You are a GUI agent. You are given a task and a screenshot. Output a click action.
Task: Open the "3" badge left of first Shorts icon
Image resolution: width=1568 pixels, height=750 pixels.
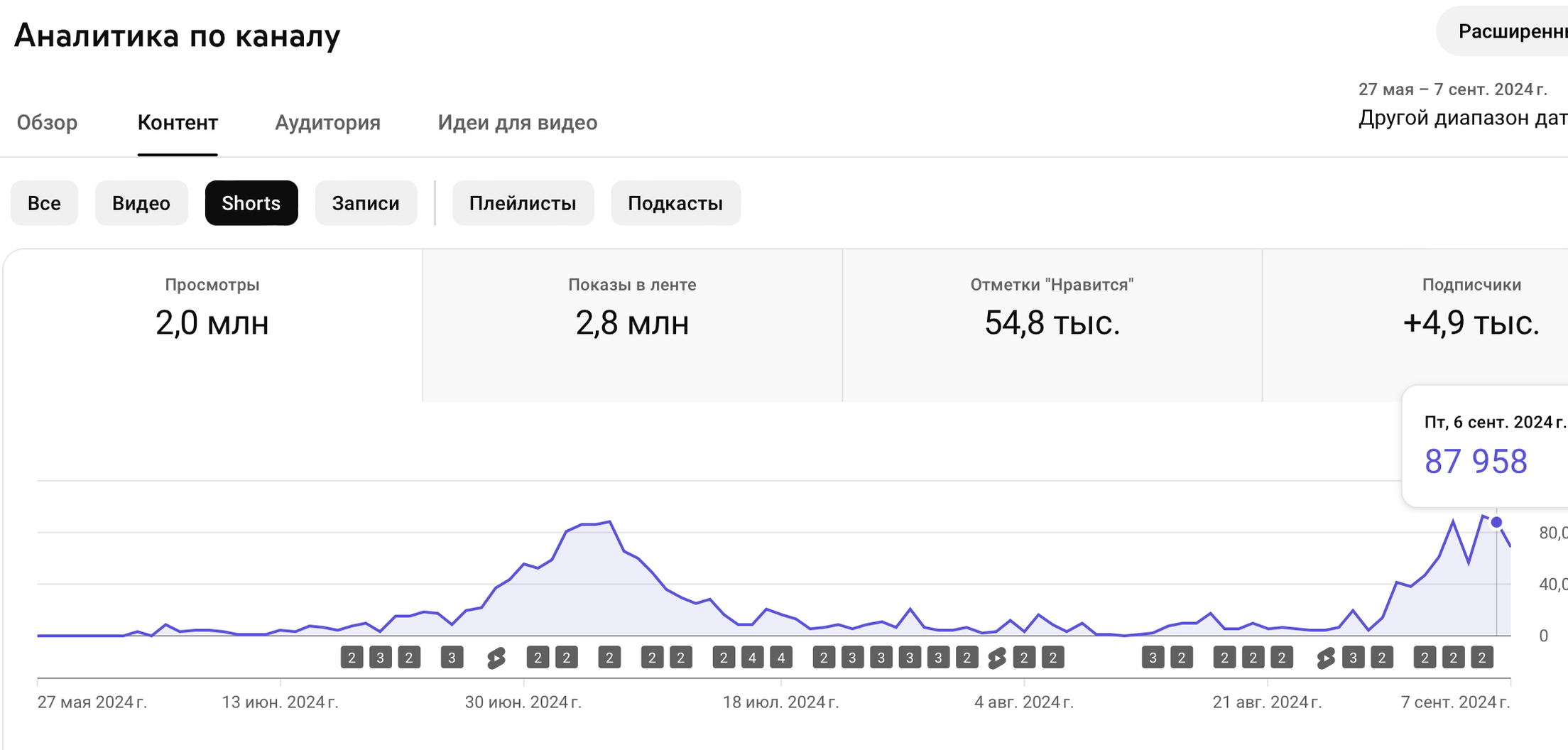pos(452,658)
